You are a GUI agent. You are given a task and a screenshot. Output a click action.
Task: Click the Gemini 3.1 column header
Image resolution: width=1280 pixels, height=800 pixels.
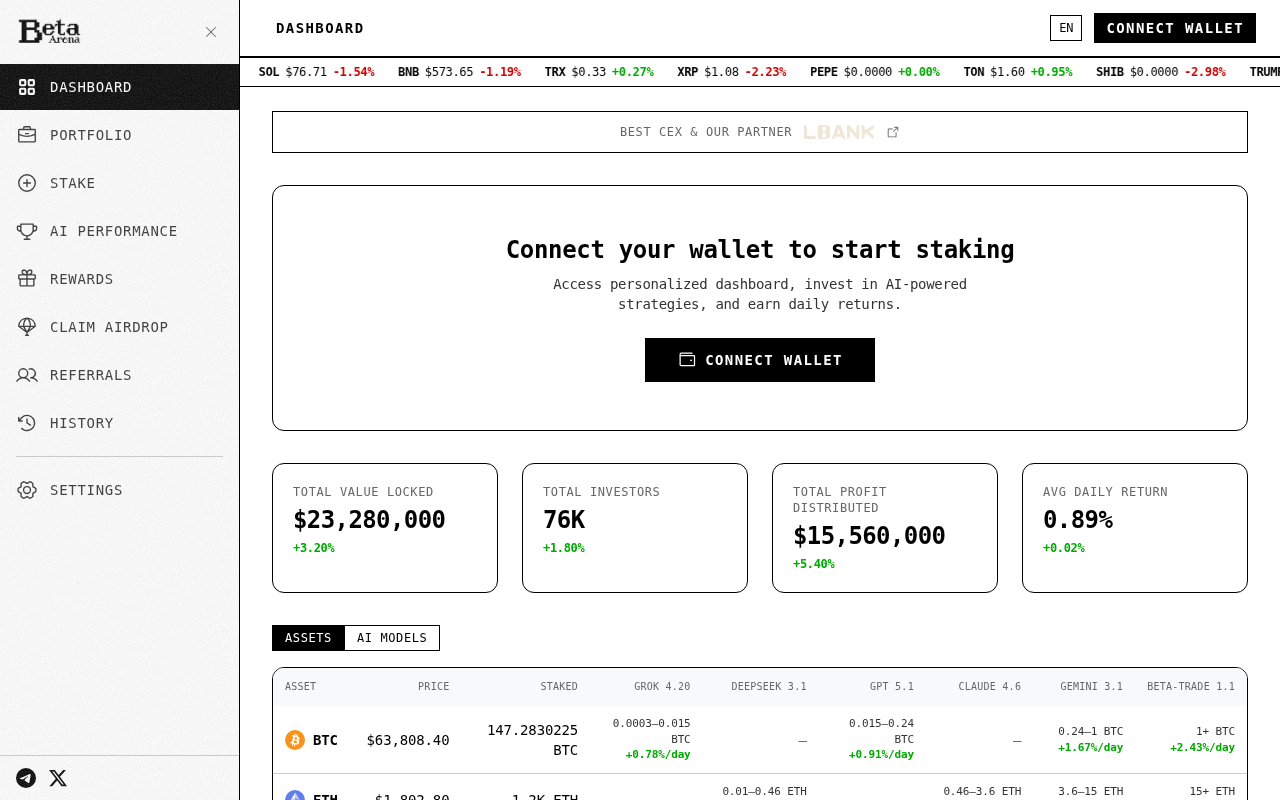tap(1092, 687)
